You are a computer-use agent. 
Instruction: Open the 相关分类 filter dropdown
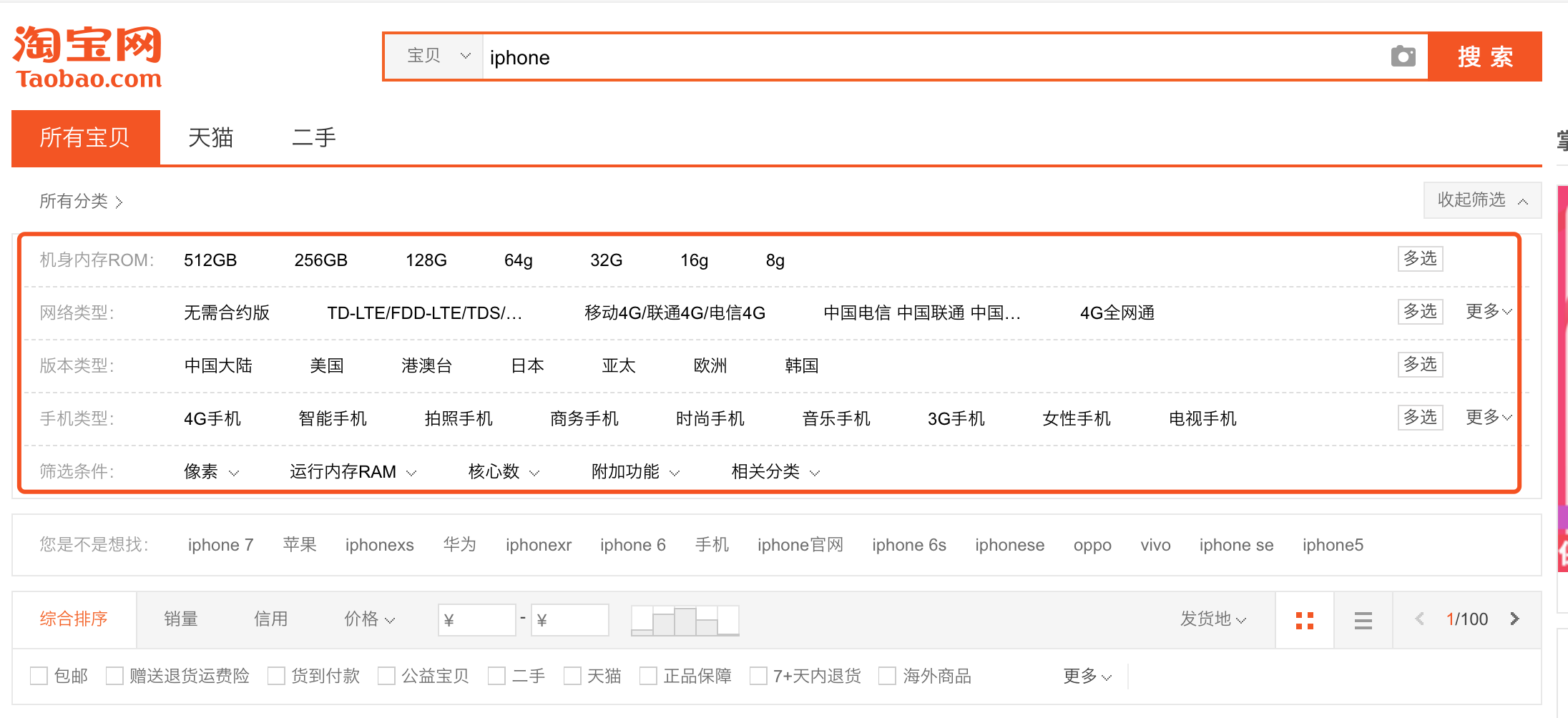[x=775, y=471]
